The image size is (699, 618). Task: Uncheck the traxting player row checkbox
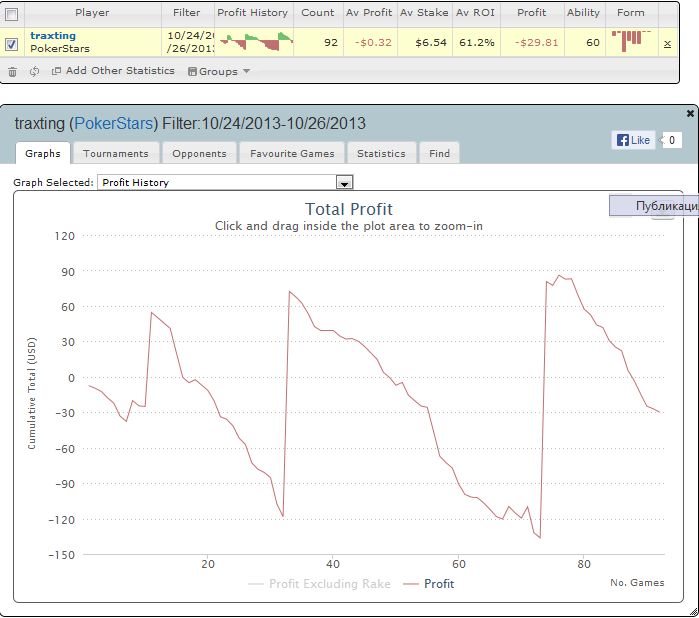(x=12, y=44)
